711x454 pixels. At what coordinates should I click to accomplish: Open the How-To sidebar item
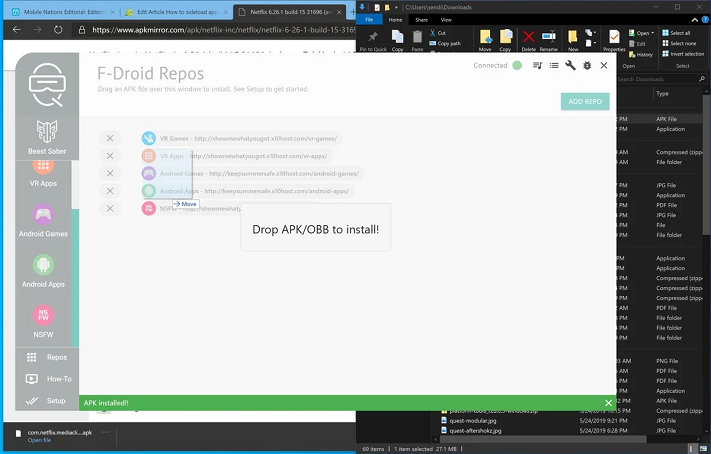pos(46,379)
